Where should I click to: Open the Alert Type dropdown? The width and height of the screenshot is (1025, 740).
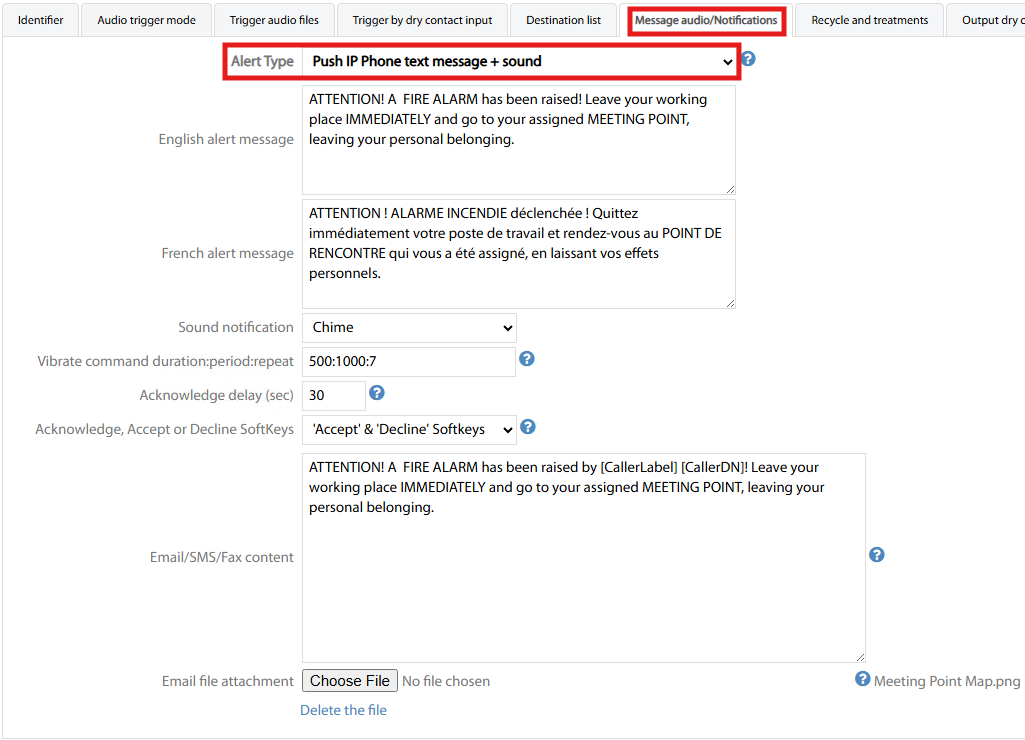click(520, 61)
